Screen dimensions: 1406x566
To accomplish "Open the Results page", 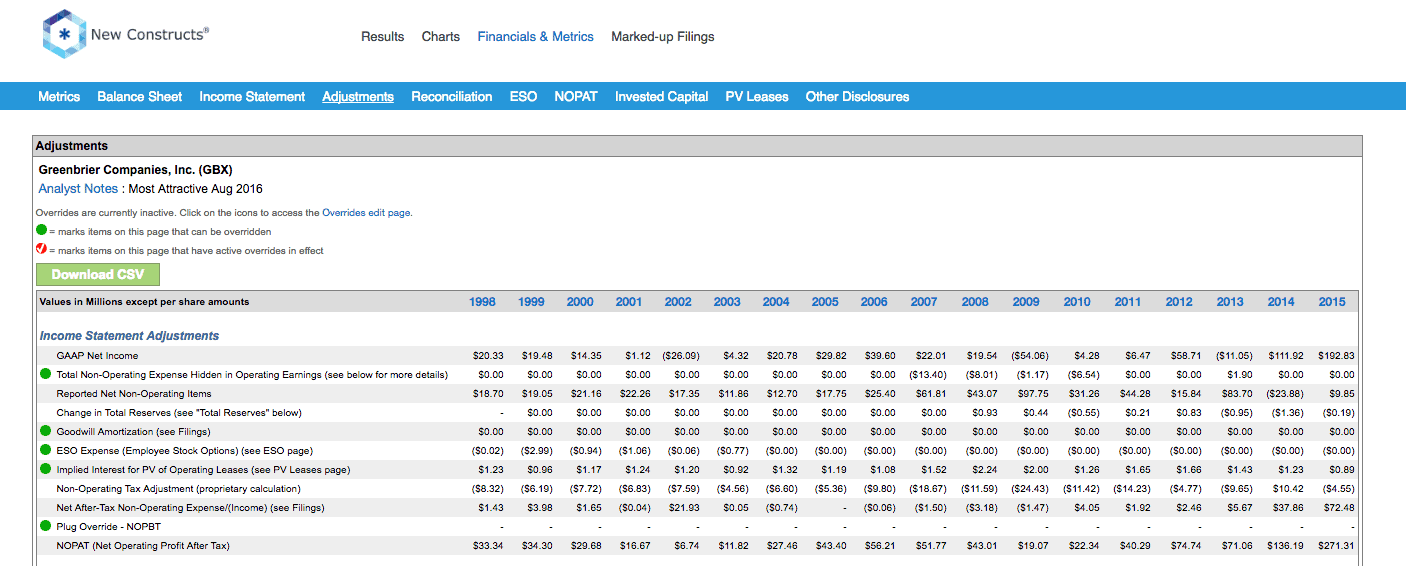I will [x=383, y=37].
